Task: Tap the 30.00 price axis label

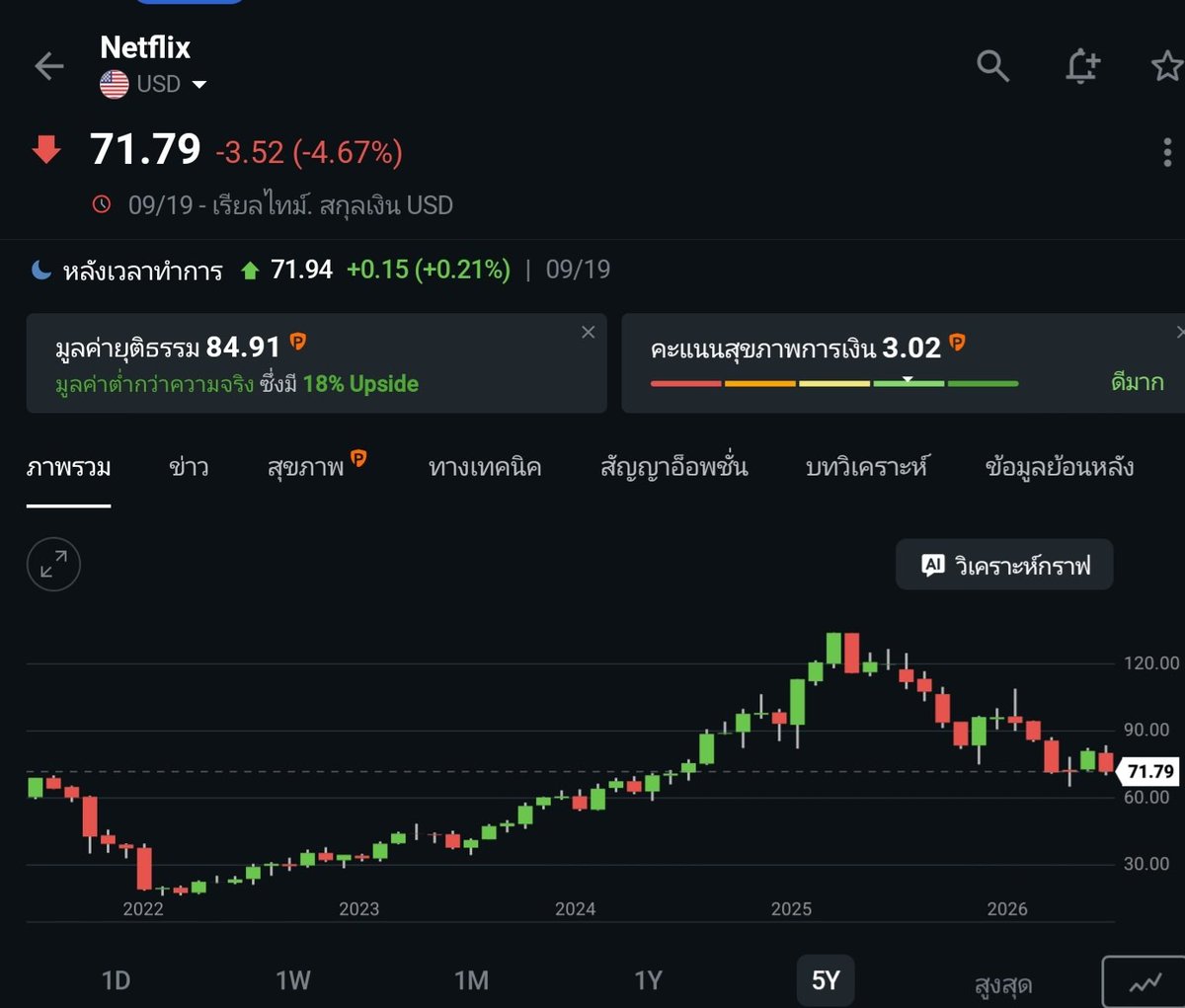Action: coord(1146,864)
